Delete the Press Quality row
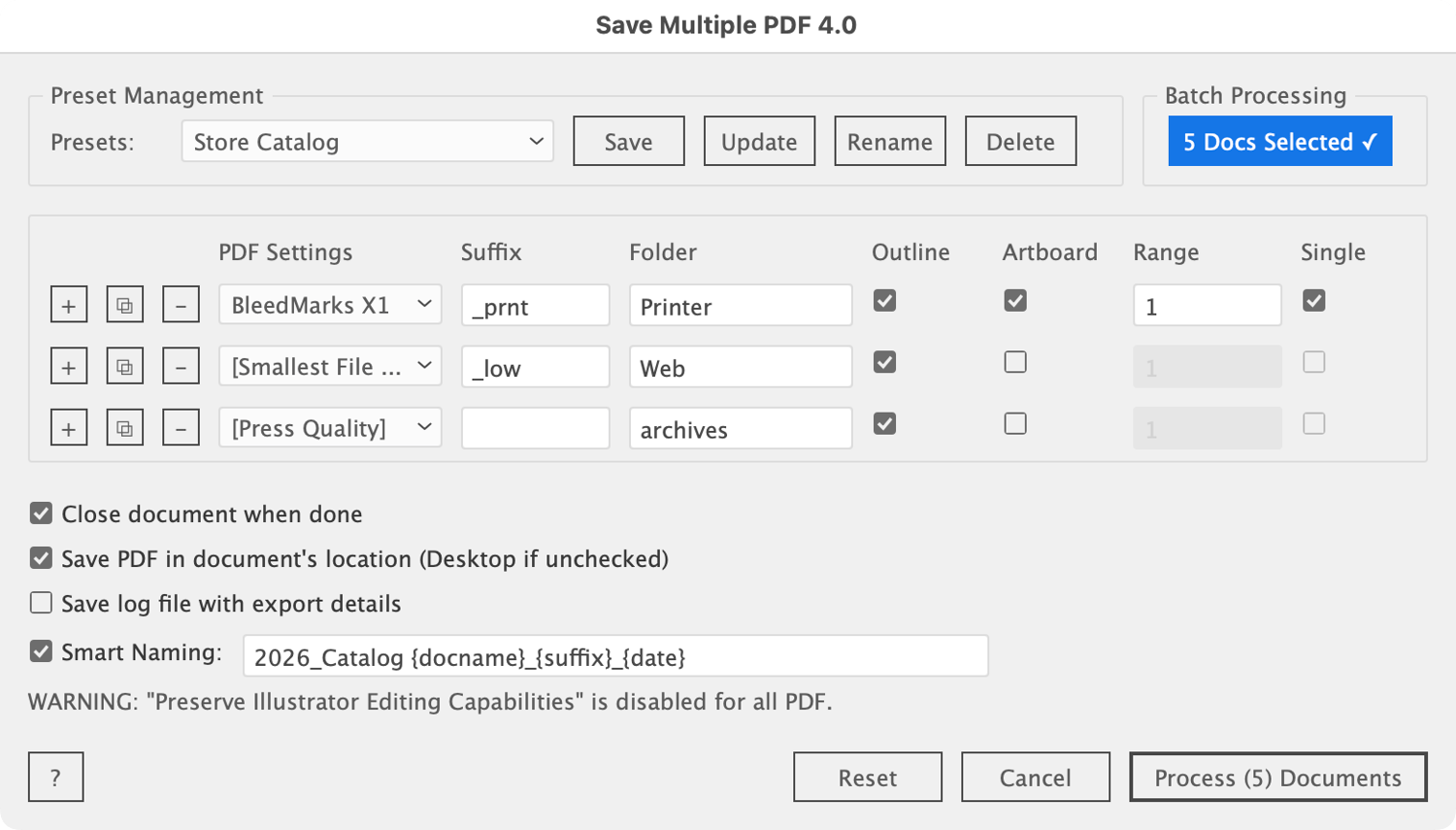Viewport: 1456px width, 830px height. pos(181,428)
